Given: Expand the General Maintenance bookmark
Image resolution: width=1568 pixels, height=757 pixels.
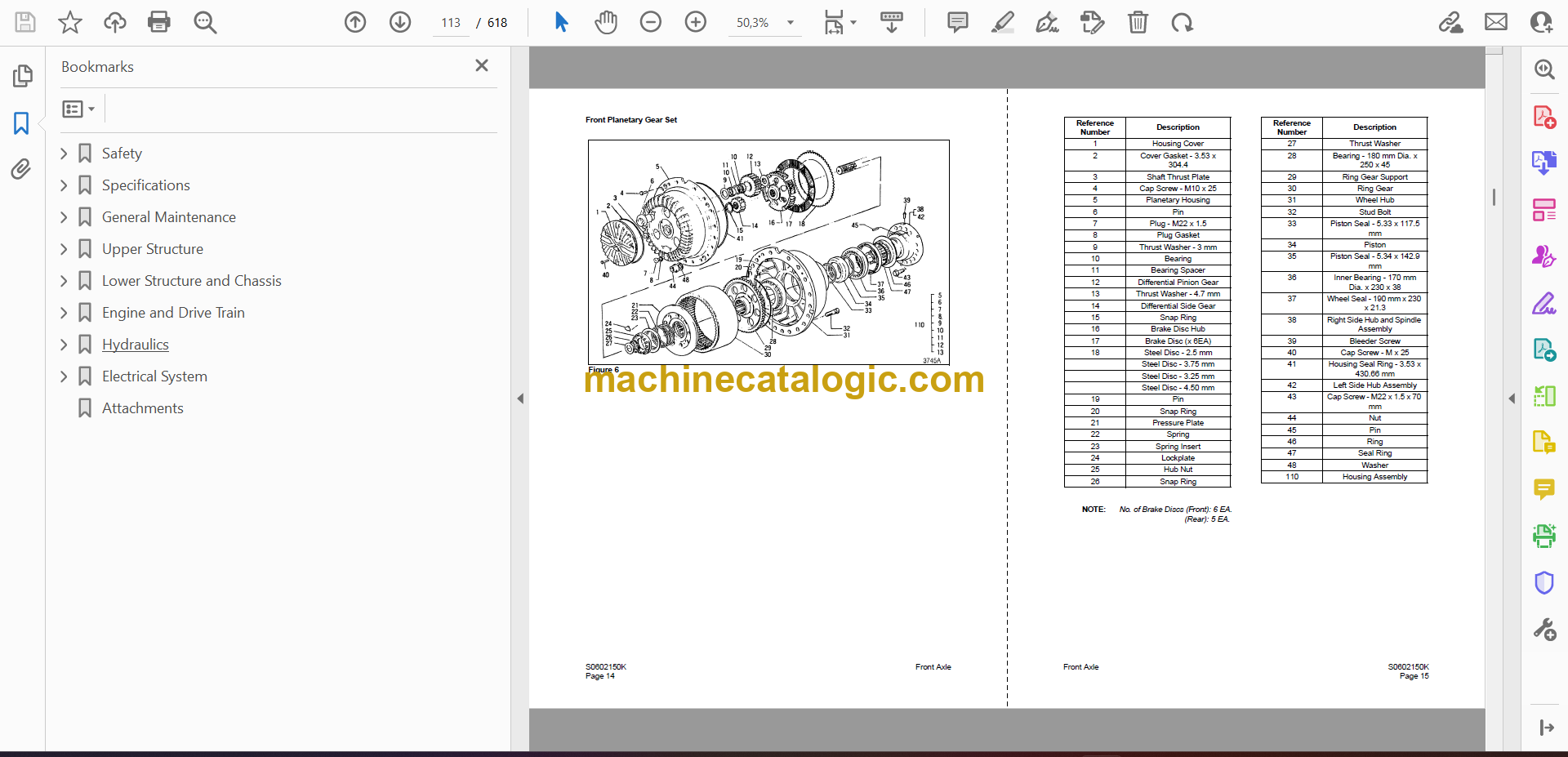Looking at the screenshot, I should pos(64,217).
